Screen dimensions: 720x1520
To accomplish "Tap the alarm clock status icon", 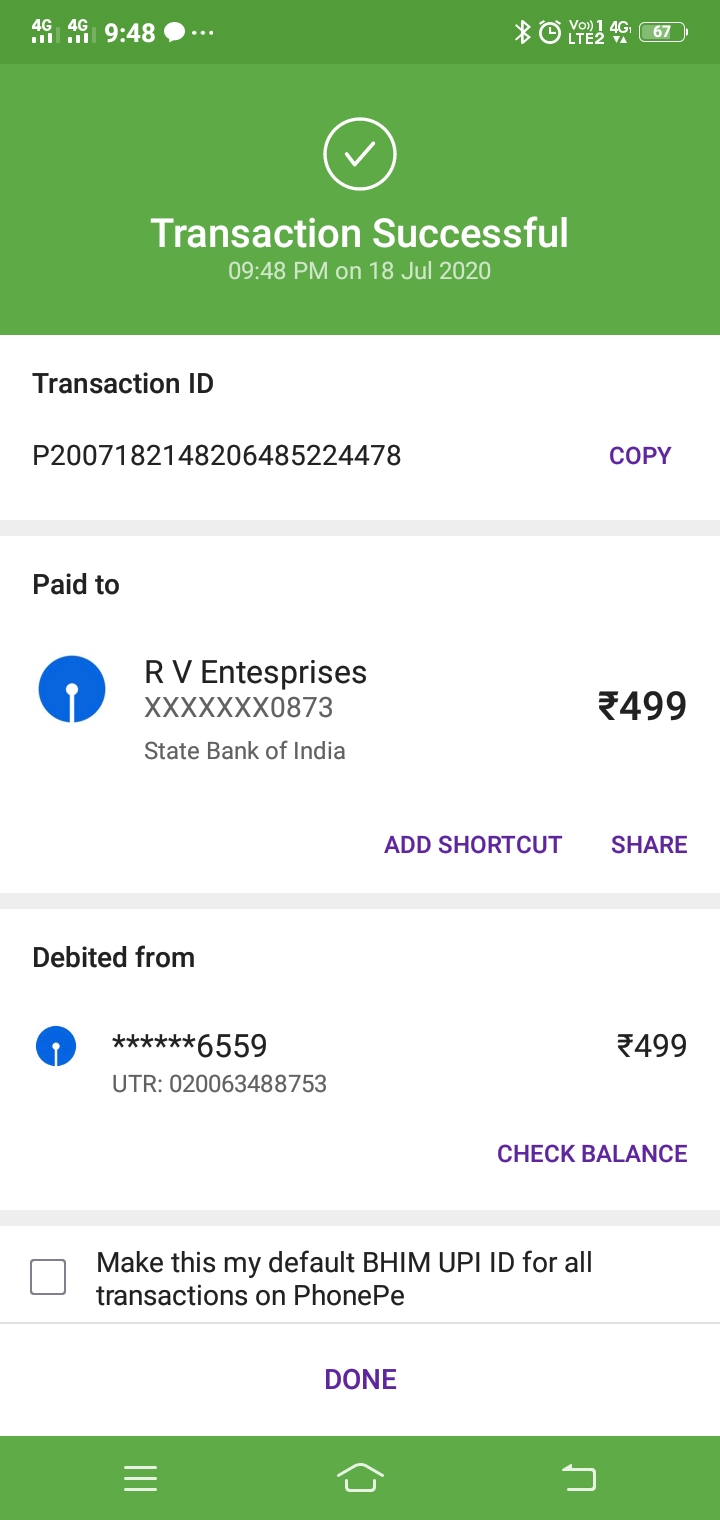I will point(550,32).
